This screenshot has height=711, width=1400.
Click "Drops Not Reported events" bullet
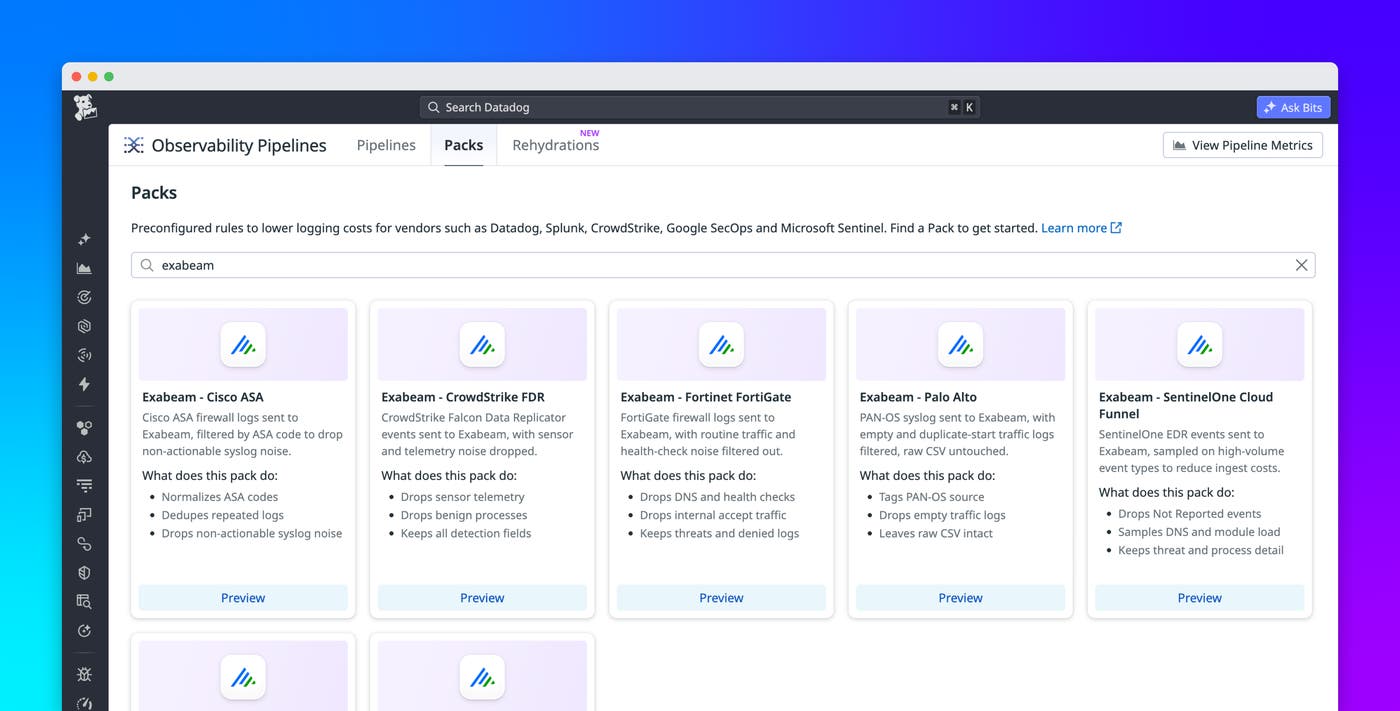(1190, 514)
